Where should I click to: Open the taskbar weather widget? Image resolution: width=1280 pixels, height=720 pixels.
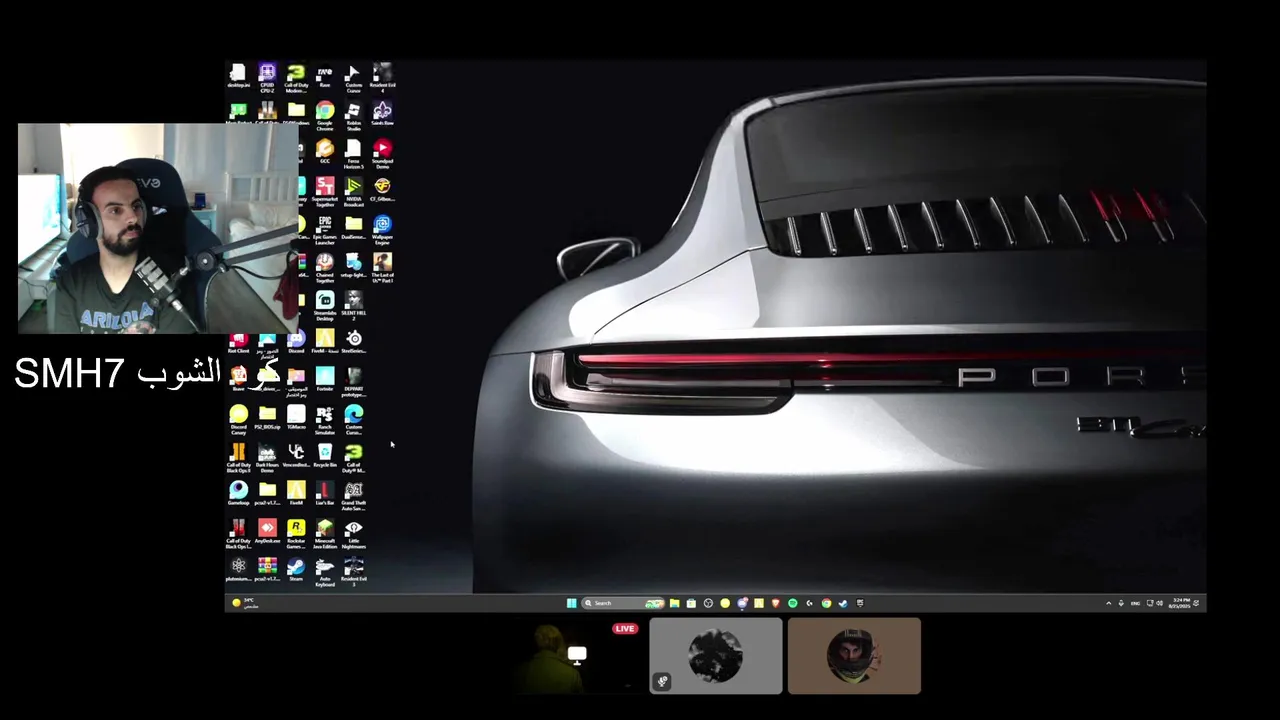[245, 603]
